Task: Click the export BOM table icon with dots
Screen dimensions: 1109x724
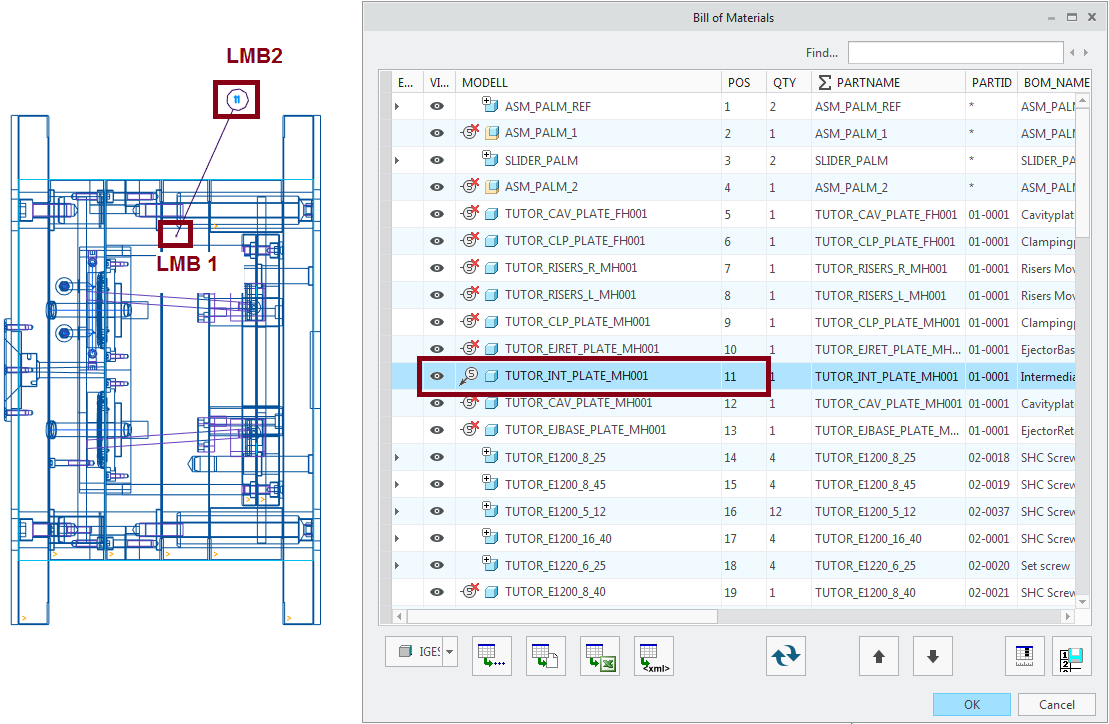Action: 492,656
